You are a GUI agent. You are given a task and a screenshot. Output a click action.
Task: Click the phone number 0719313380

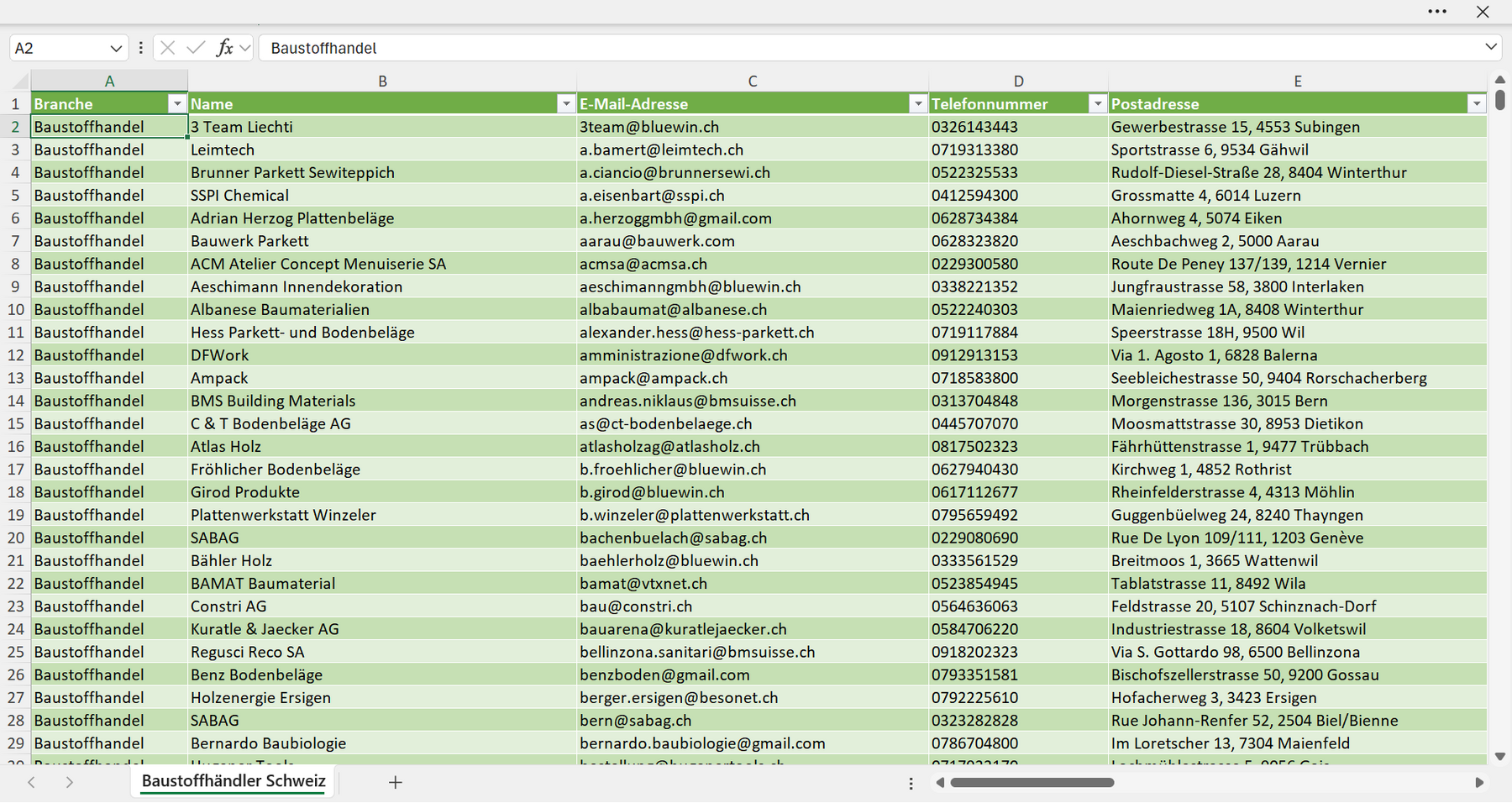(x=974, y=150)
